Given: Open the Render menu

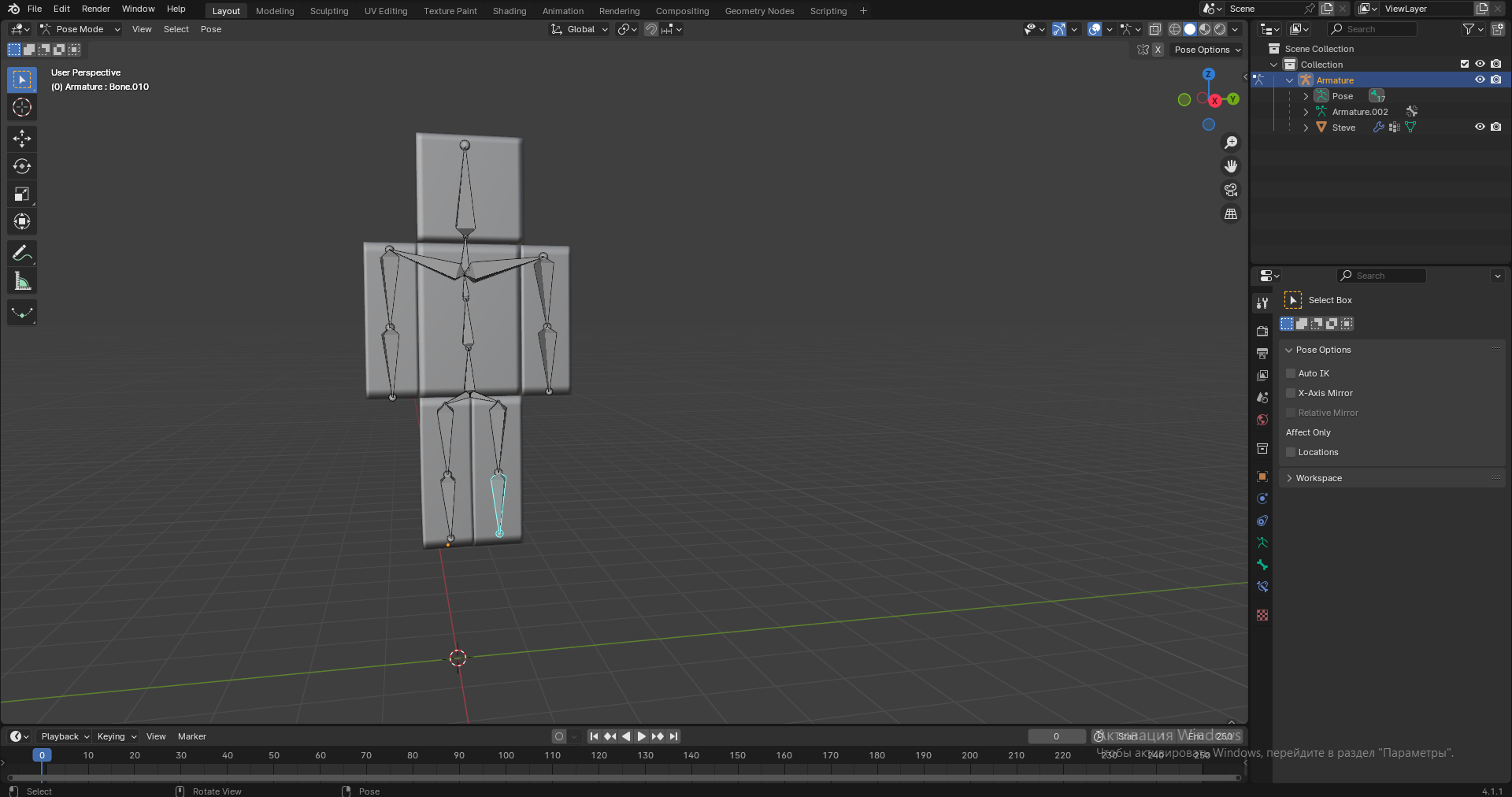Looking at the screenshot, I should tap(96, 9).
